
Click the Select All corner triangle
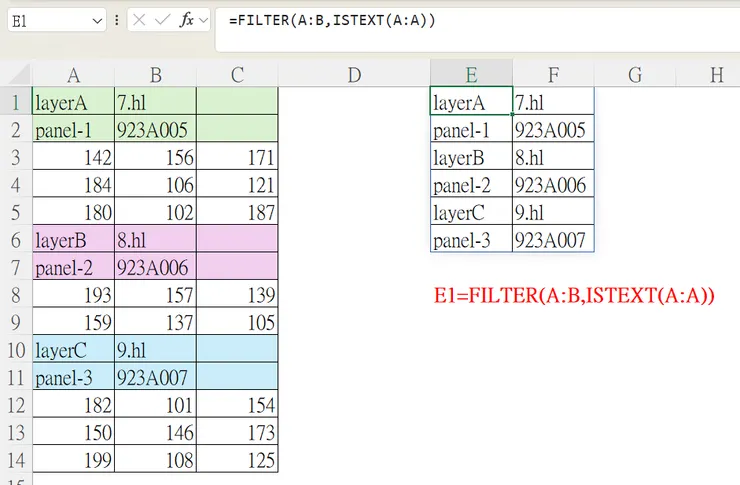pos(20,75)
